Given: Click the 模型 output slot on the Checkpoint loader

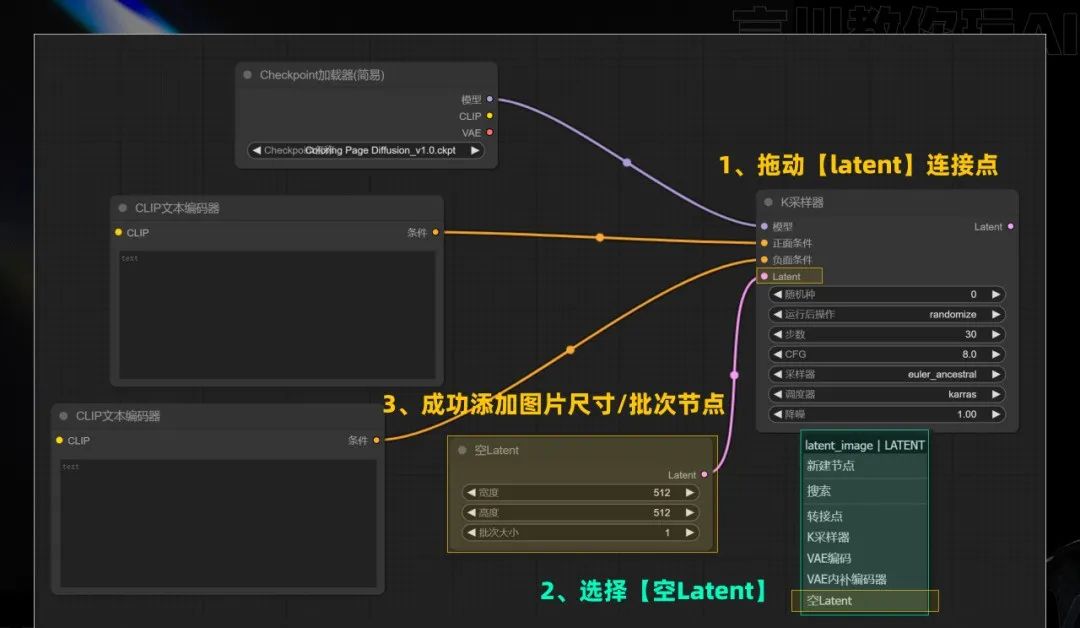Looking at the screenshot, I should point(490,99).
